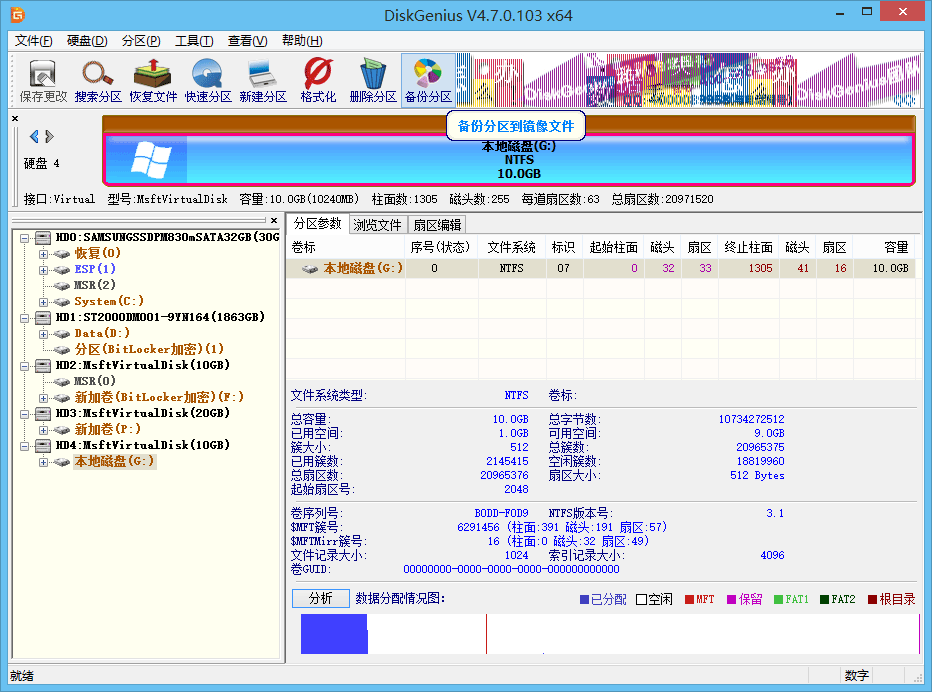Select 本地磁盘(G:) in the tree
This screenshot has height=692, width=932.
coord(114,462)
